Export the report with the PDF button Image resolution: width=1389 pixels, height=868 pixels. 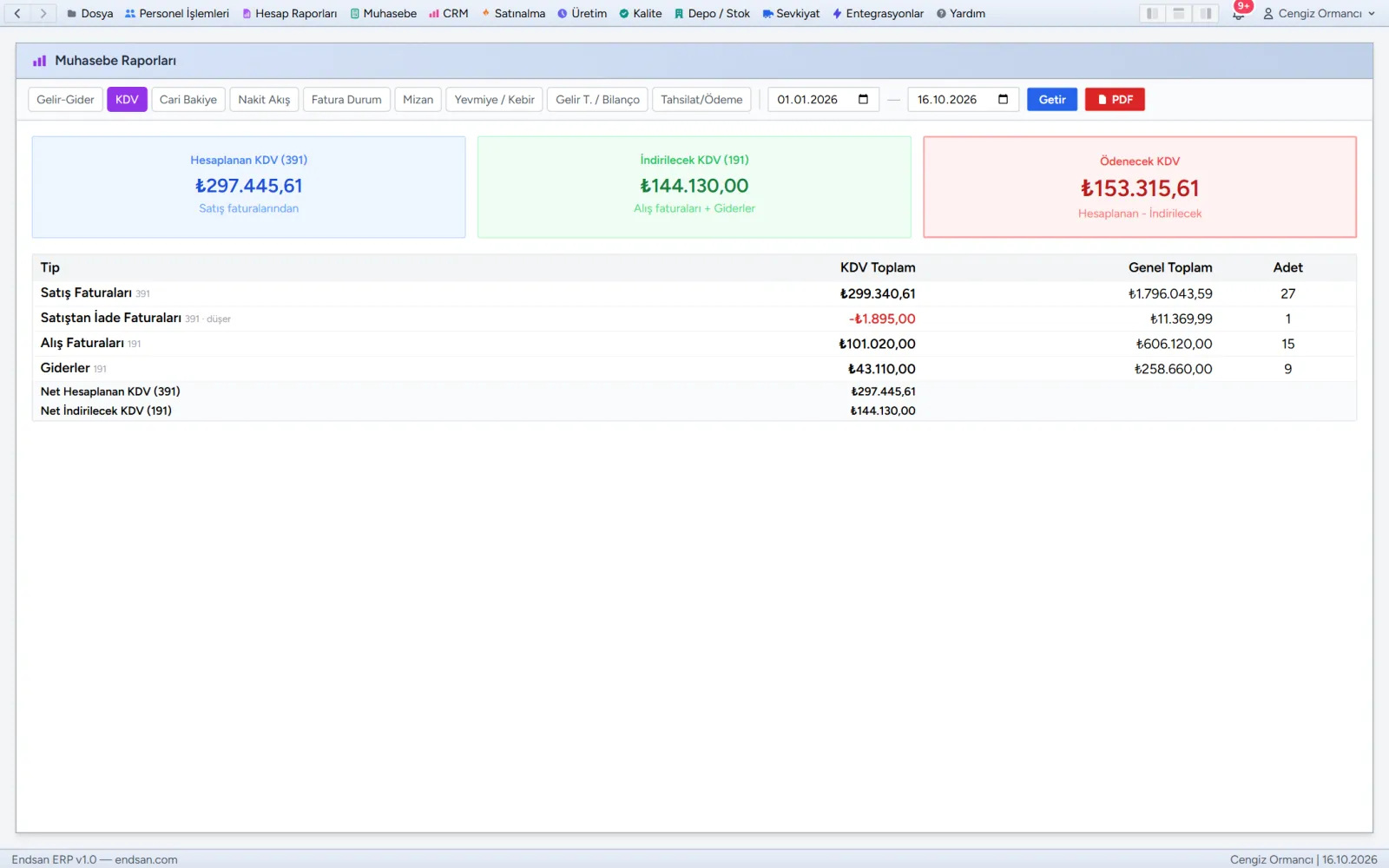(1115, 99)
